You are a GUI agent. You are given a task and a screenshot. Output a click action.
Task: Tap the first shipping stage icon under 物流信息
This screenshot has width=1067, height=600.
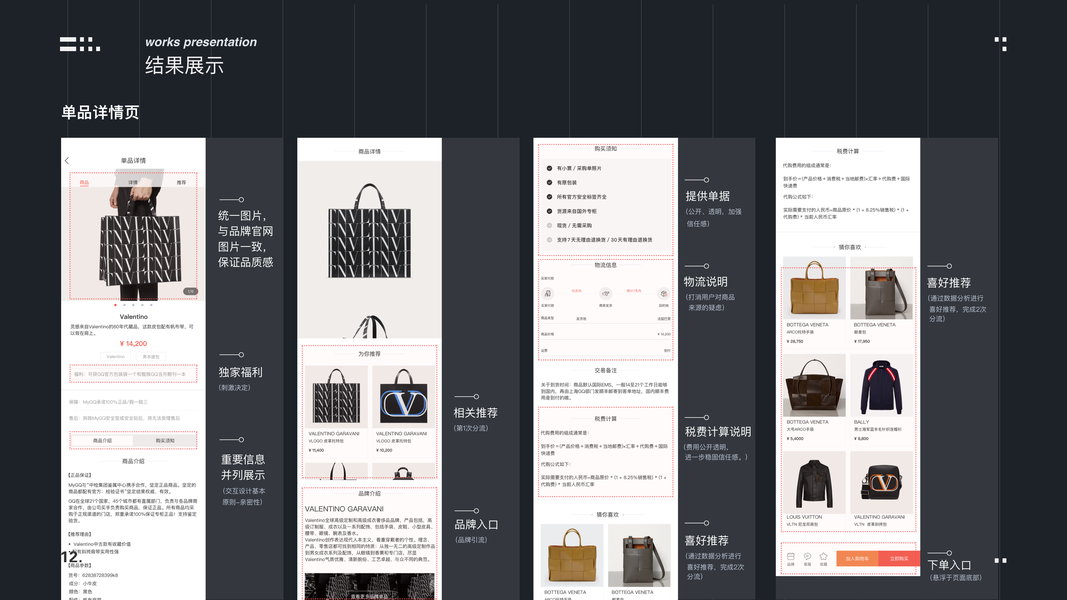coord(548,294)
